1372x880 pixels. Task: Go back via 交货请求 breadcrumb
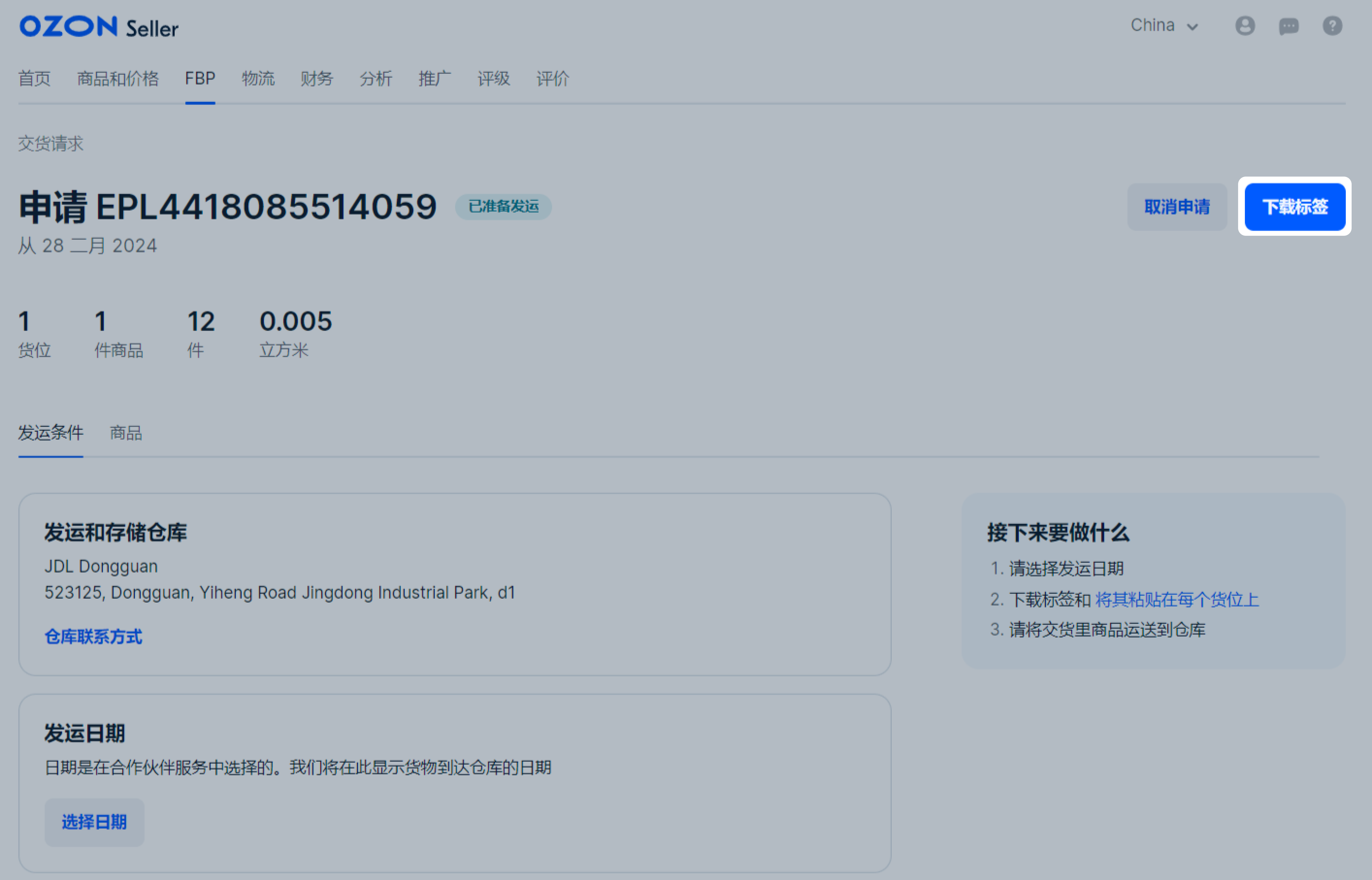pos(51,143)
